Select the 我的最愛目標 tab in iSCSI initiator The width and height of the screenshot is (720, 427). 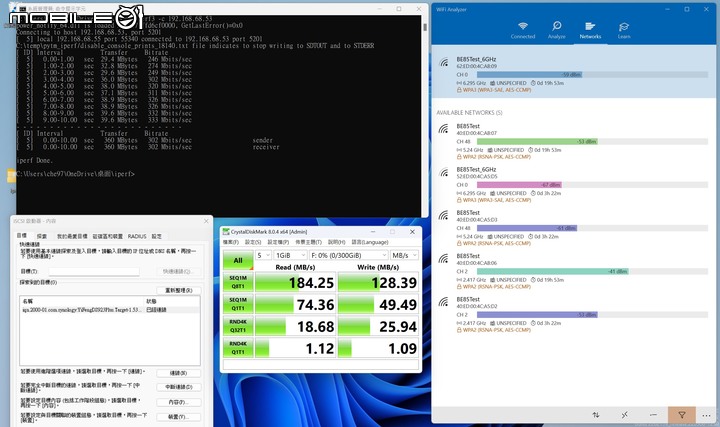coord(72,236)
